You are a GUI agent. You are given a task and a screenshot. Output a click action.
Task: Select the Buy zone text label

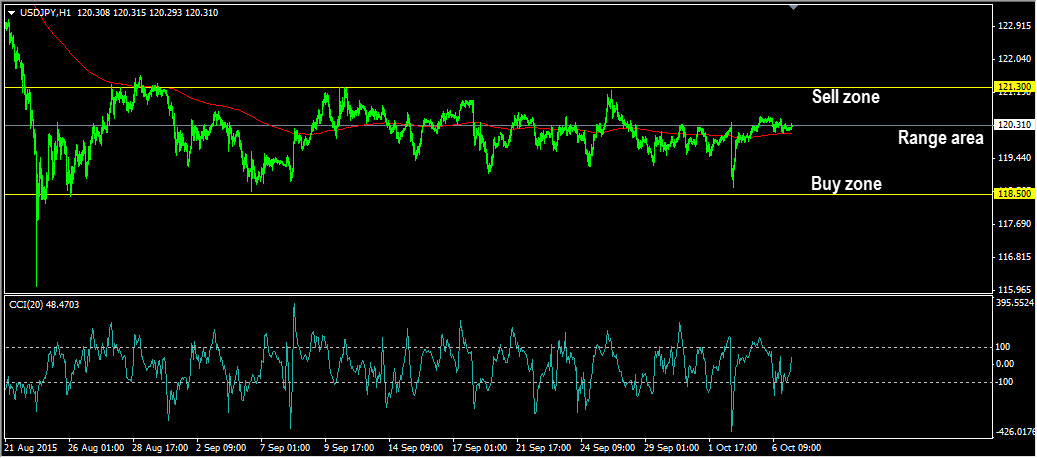coord(845,184)
